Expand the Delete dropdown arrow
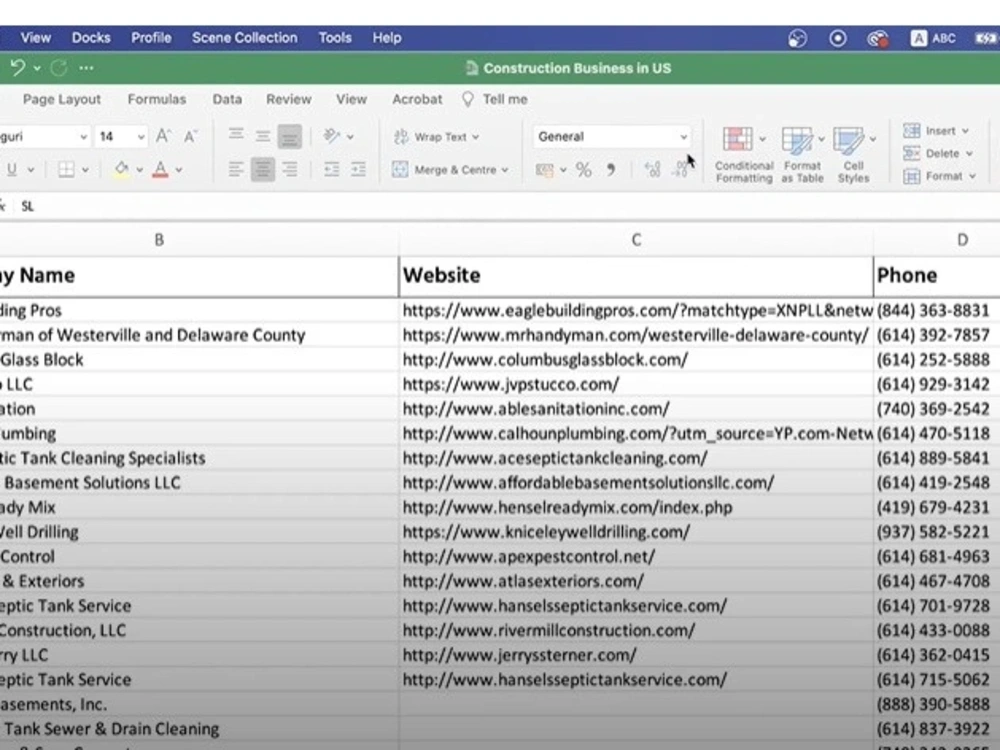Screen dimensions: 1000x750 969,154
